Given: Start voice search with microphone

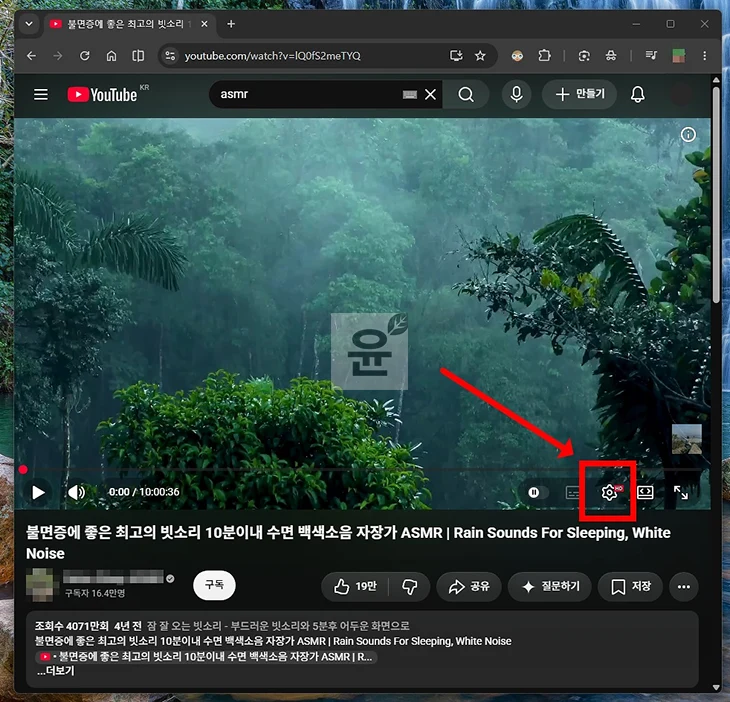Looking at the screenshot, I should (516, 94).
